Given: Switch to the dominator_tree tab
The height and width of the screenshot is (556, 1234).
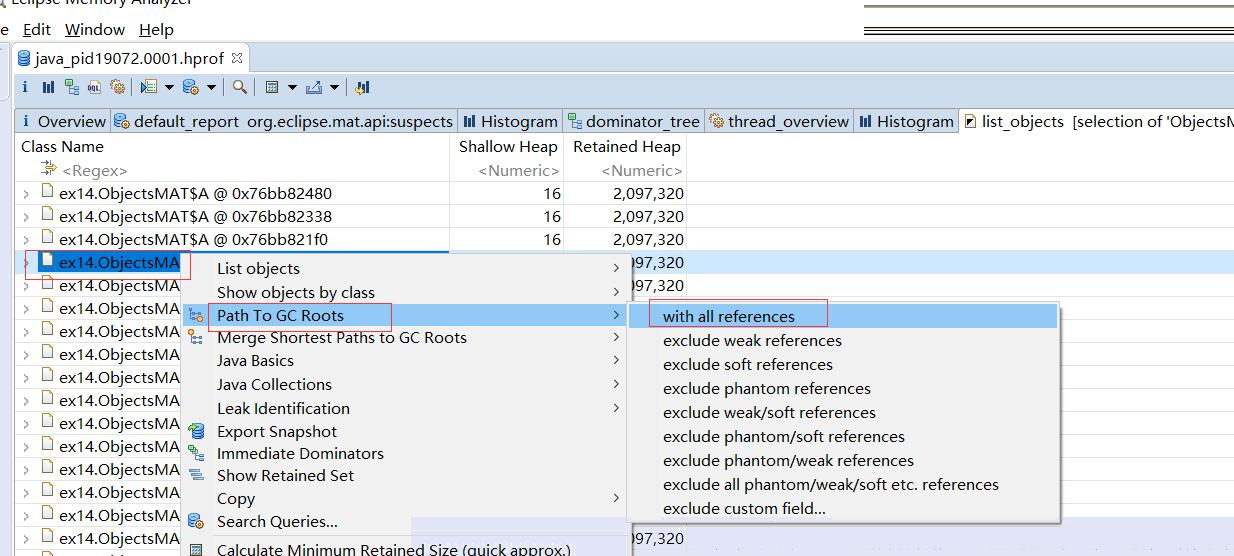Looking at the screenshot, I should click(634, 121).
